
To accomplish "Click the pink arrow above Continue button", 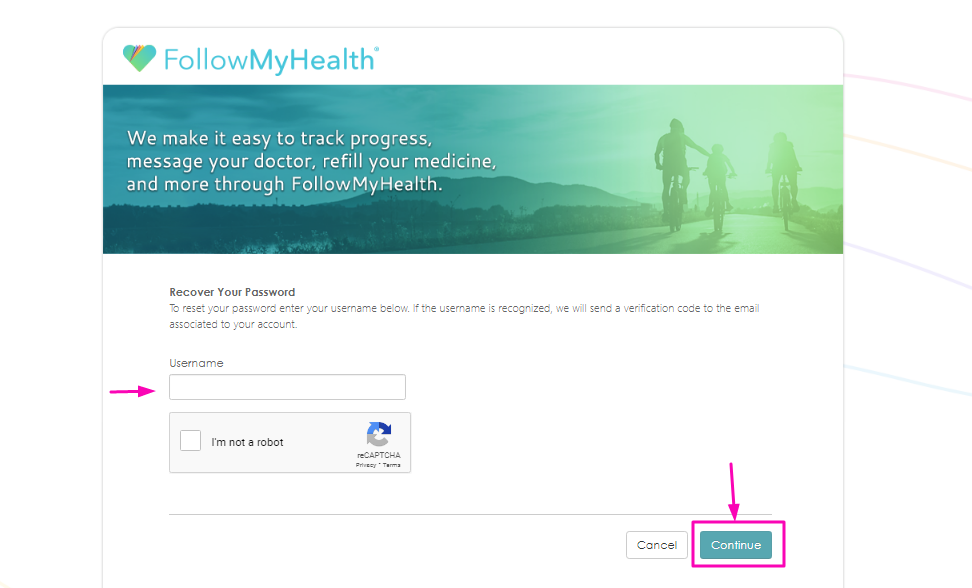I will coord(733,491).
